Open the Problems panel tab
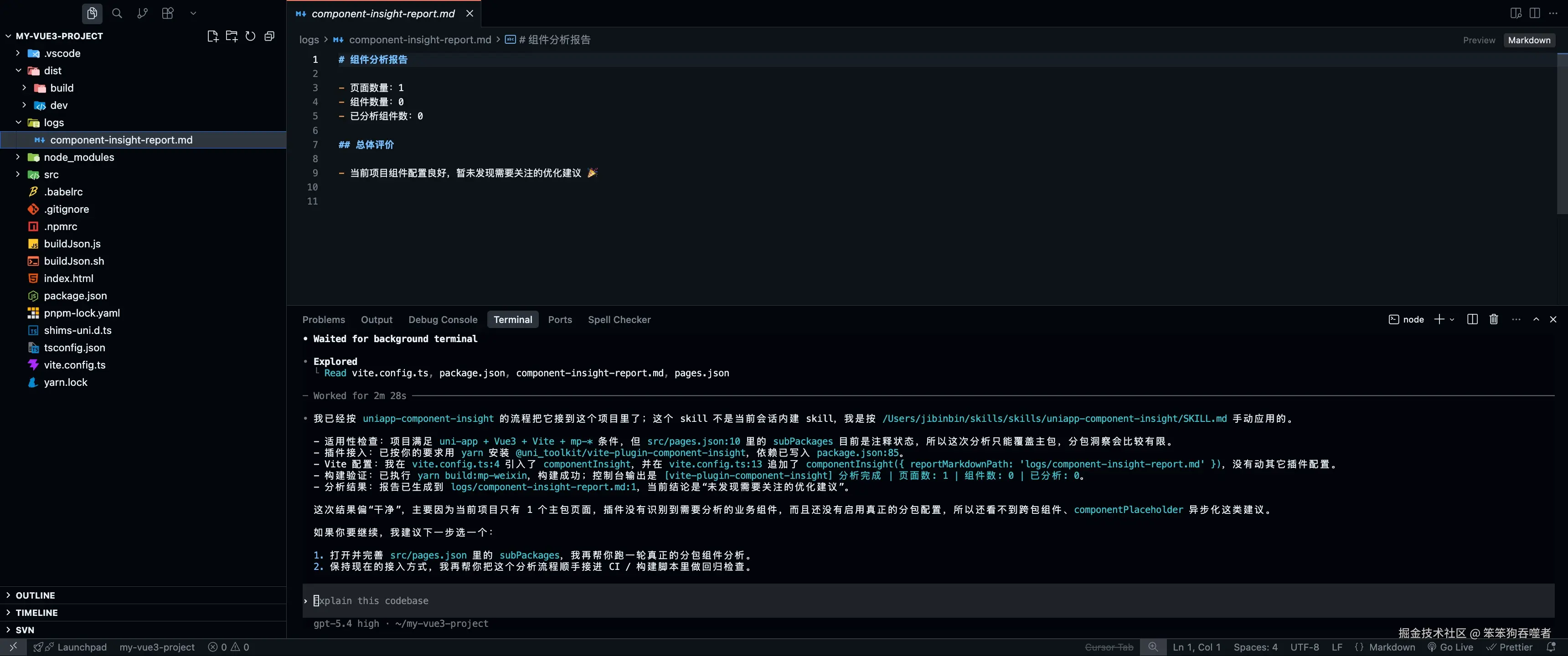The width and height of the screenshot is (1568, 656). point(323,319)
